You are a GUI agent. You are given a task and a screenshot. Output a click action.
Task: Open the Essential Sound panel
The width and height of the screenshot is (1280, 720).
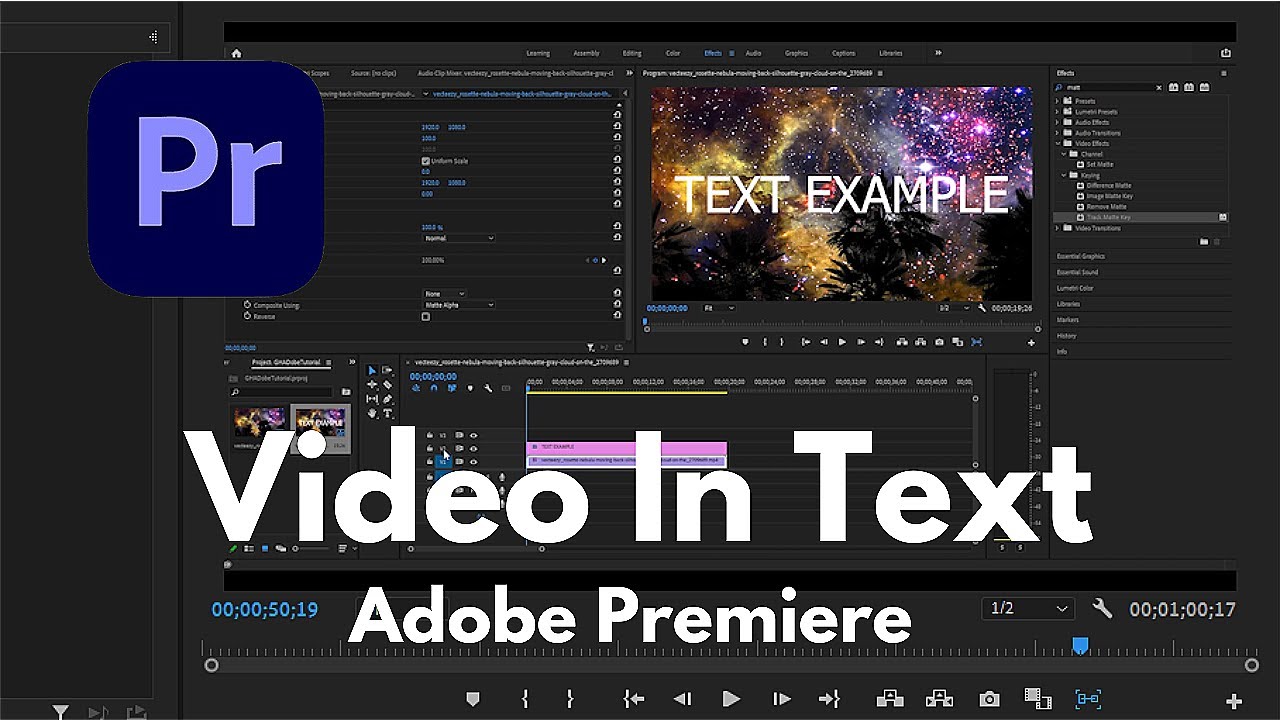pos(1077,272)
